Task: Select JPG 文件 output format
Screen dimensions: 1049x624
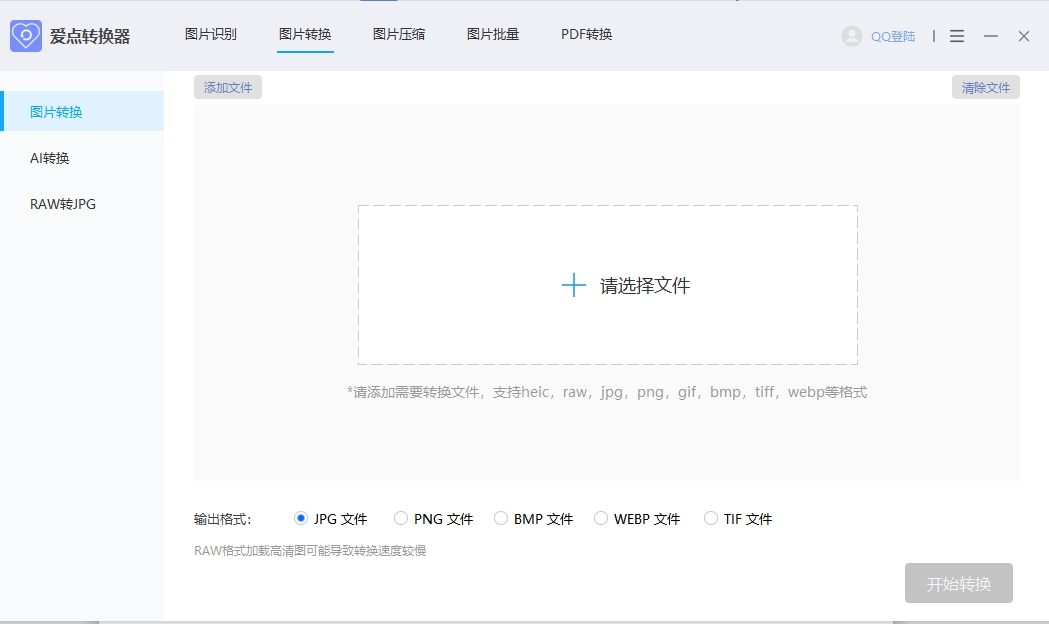Action: (x=301, y=518)
